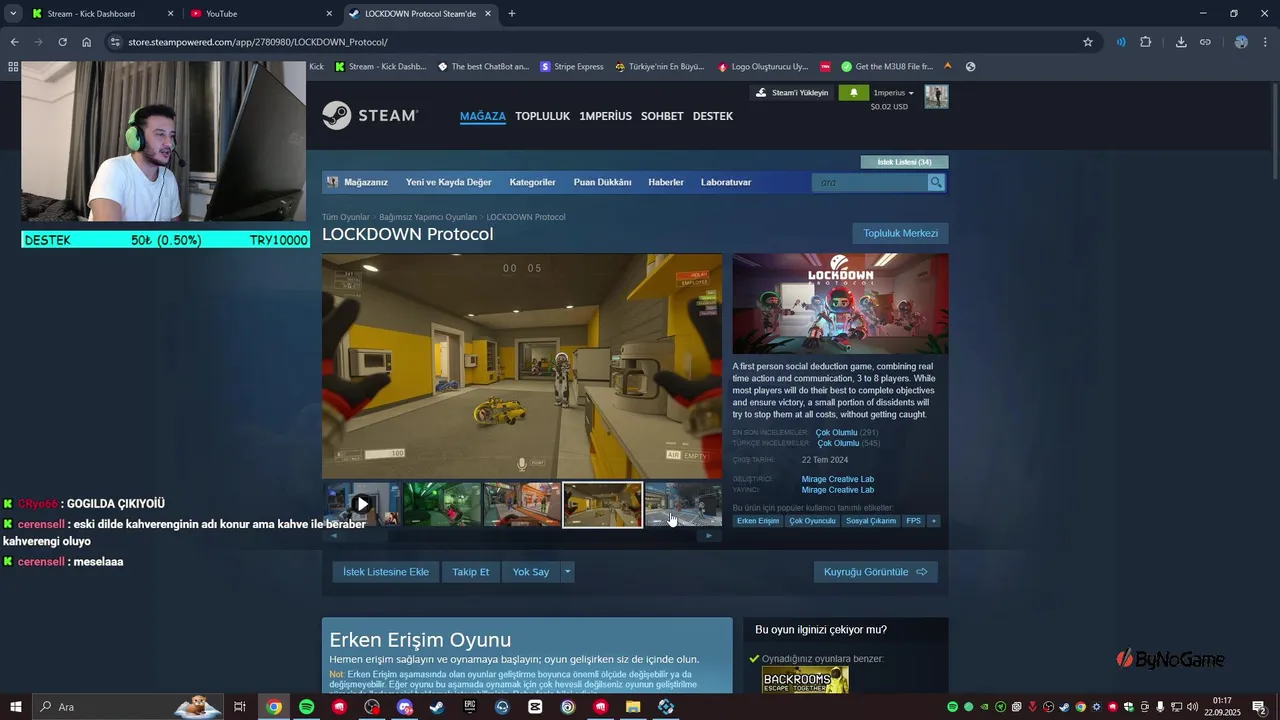Open CapCut from the taskbar
The height and width of the screenshot is (720, 1280).
[535, 707]
